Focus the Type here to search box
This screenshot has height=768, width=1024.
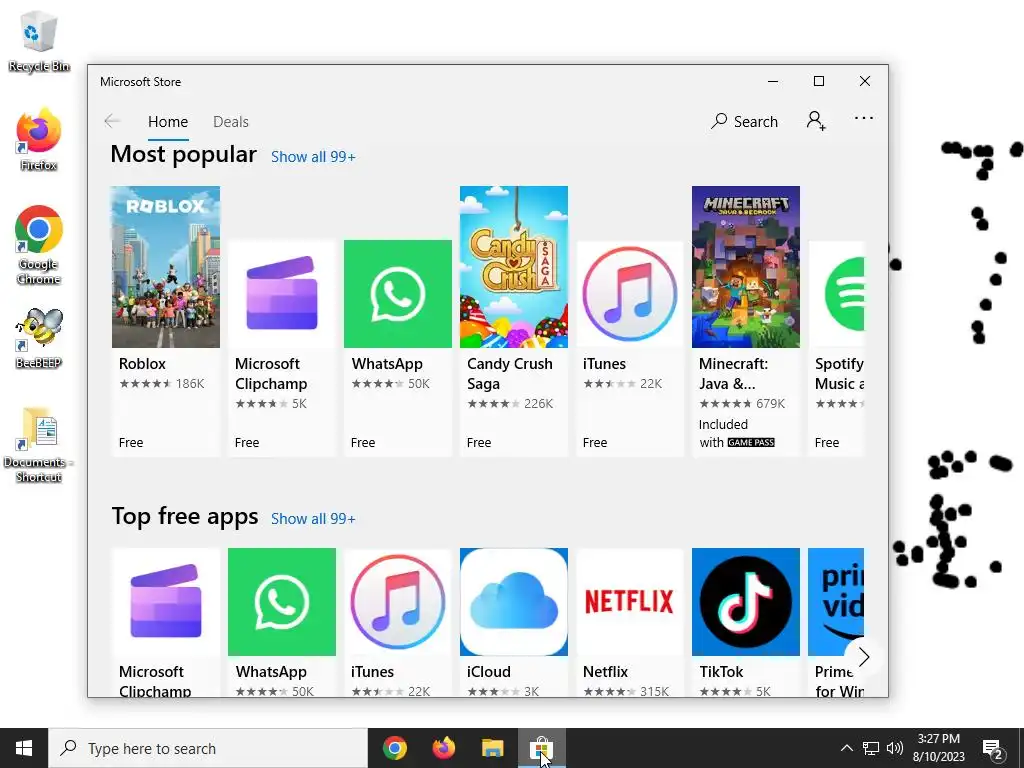pyautogui.click(x=208, y=748)
